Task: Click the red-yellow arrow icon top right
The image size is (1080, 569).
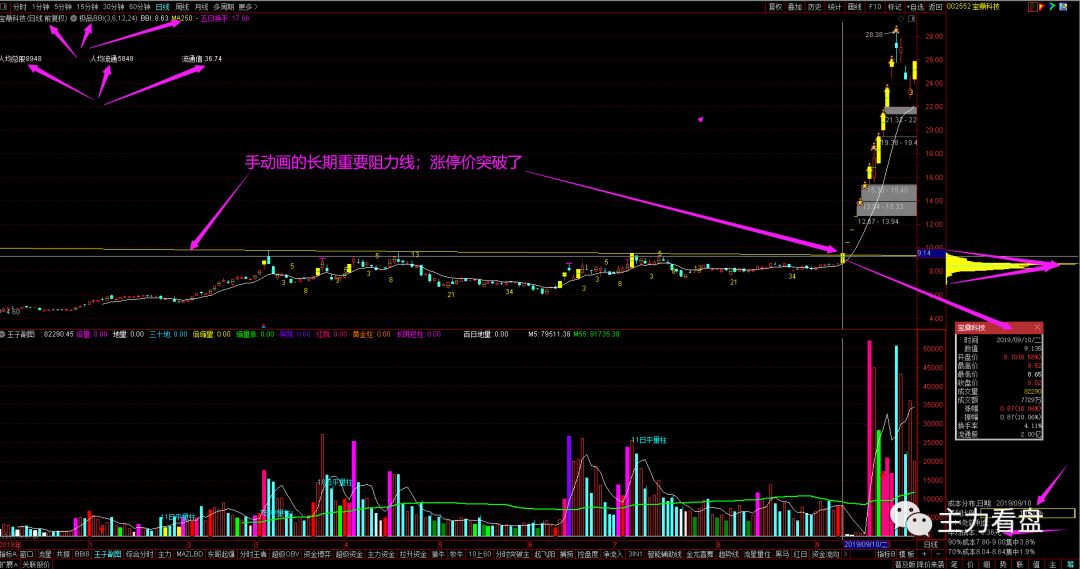Action: pos(1042,7)
